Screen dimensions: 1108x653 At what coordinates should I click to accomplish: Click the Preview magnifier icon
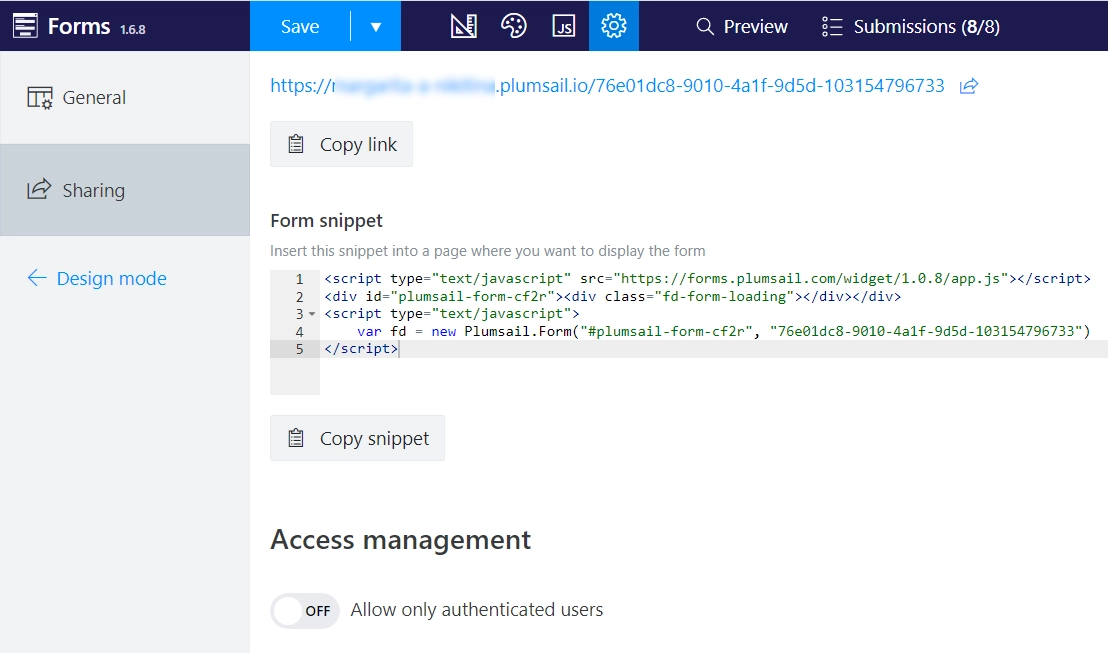705,27
